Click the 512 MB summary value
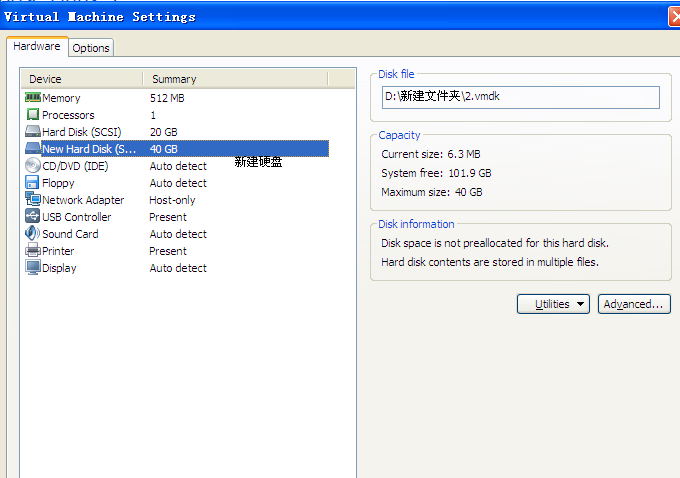The image size is (680, 478). tap(167, 98)
